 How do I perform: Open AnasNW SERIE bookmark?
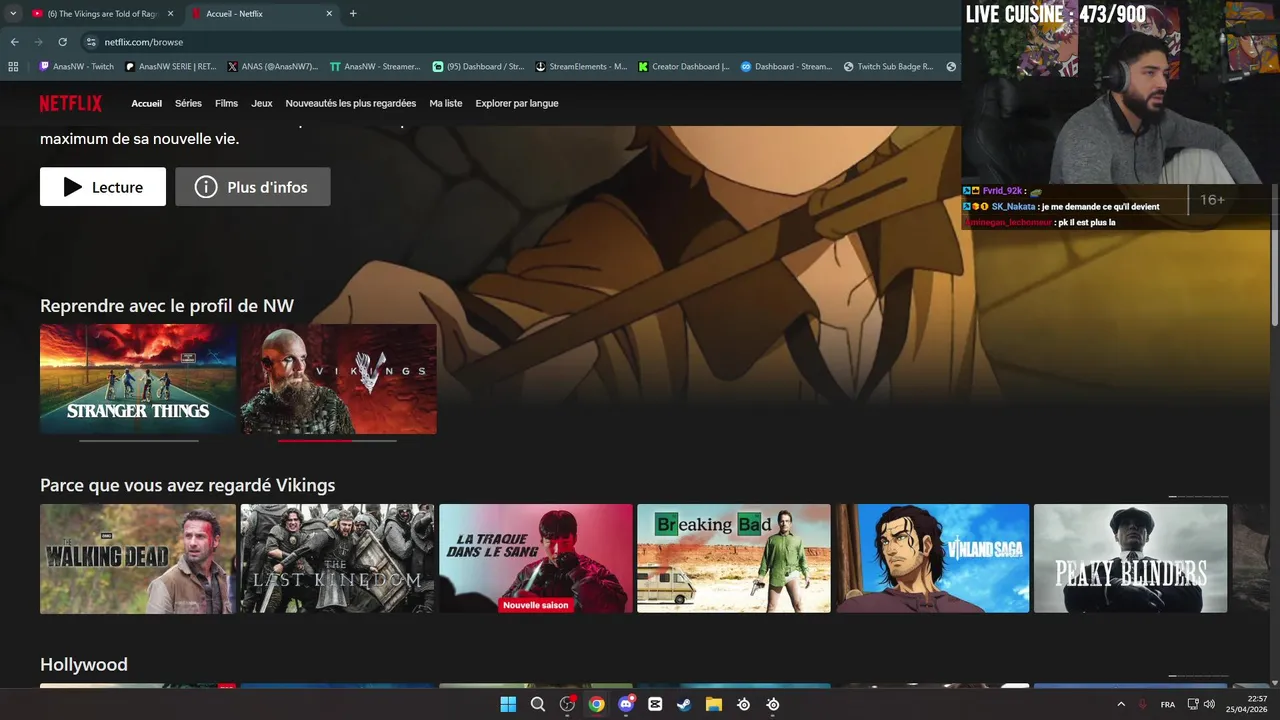(x=171, y=67)
